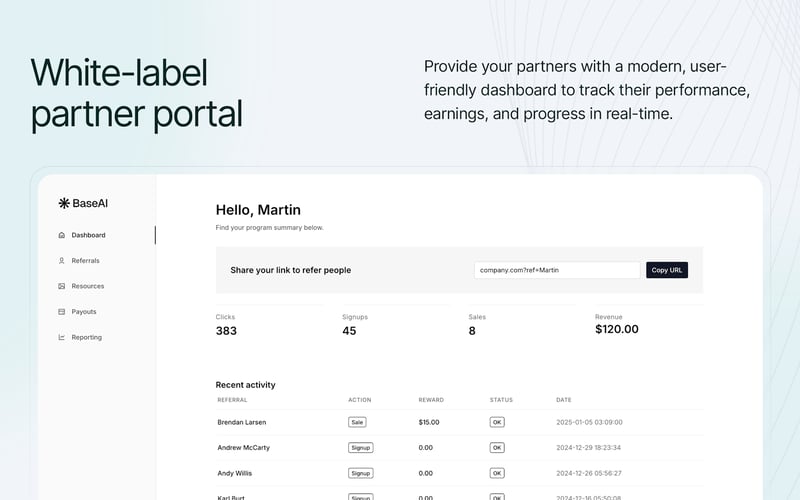This screenshot has height=500, width=800.
Task: Click the OK status for Andy Willis
Action: pyautogui.click(x=497, y=473)
